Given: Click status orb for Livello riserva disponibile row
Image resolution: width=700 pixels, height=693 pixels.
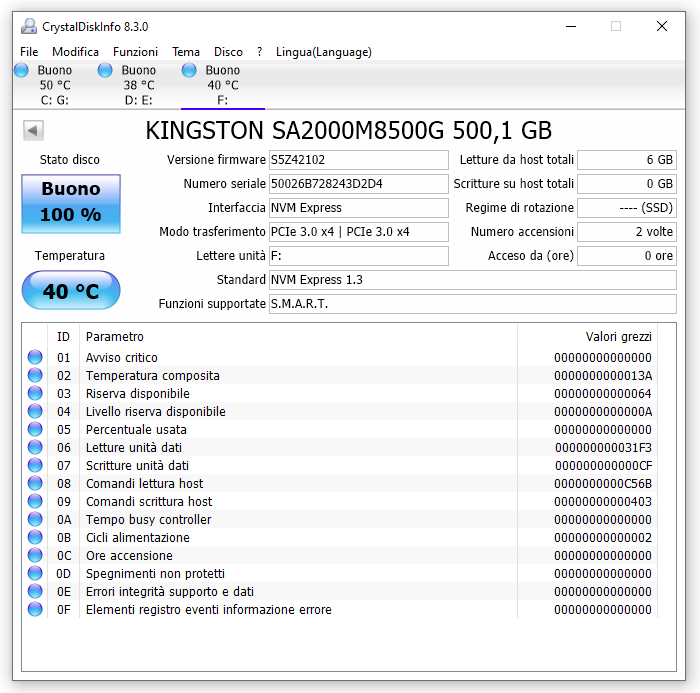Looking at the screenshot, I should 35,411.
